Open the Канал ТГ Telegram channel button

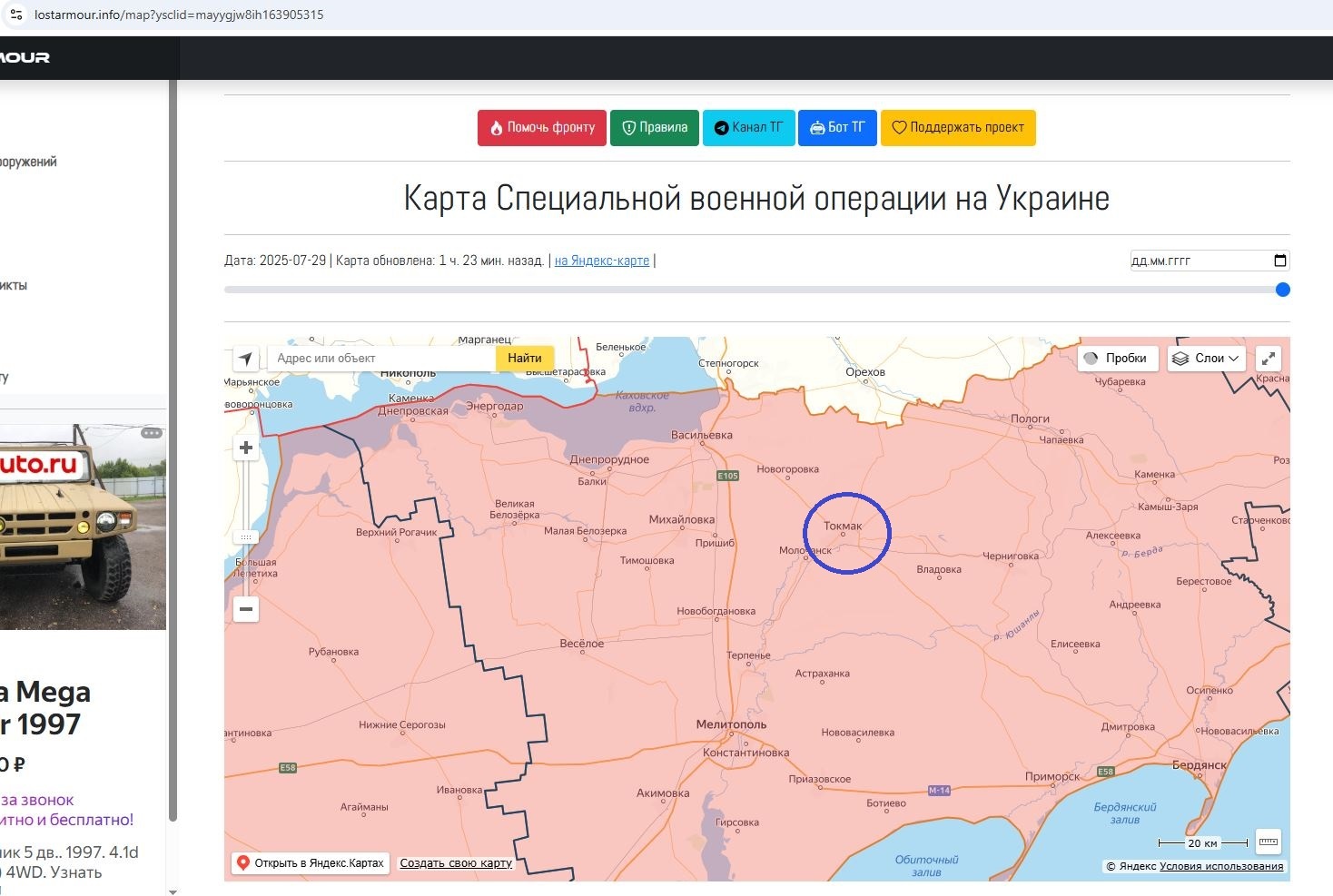tap(749, 127)
